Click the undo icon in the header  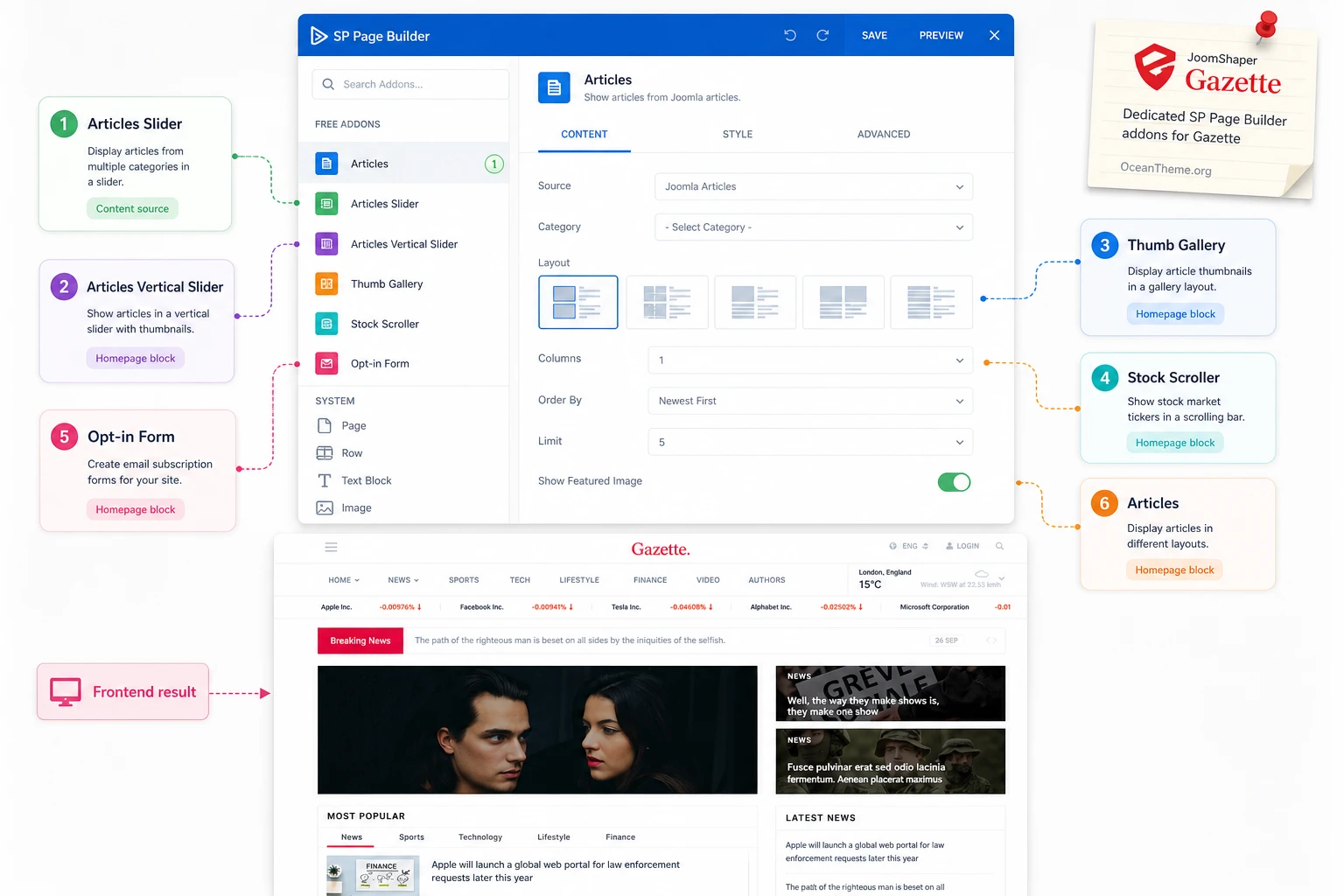[x=790, y=36]
